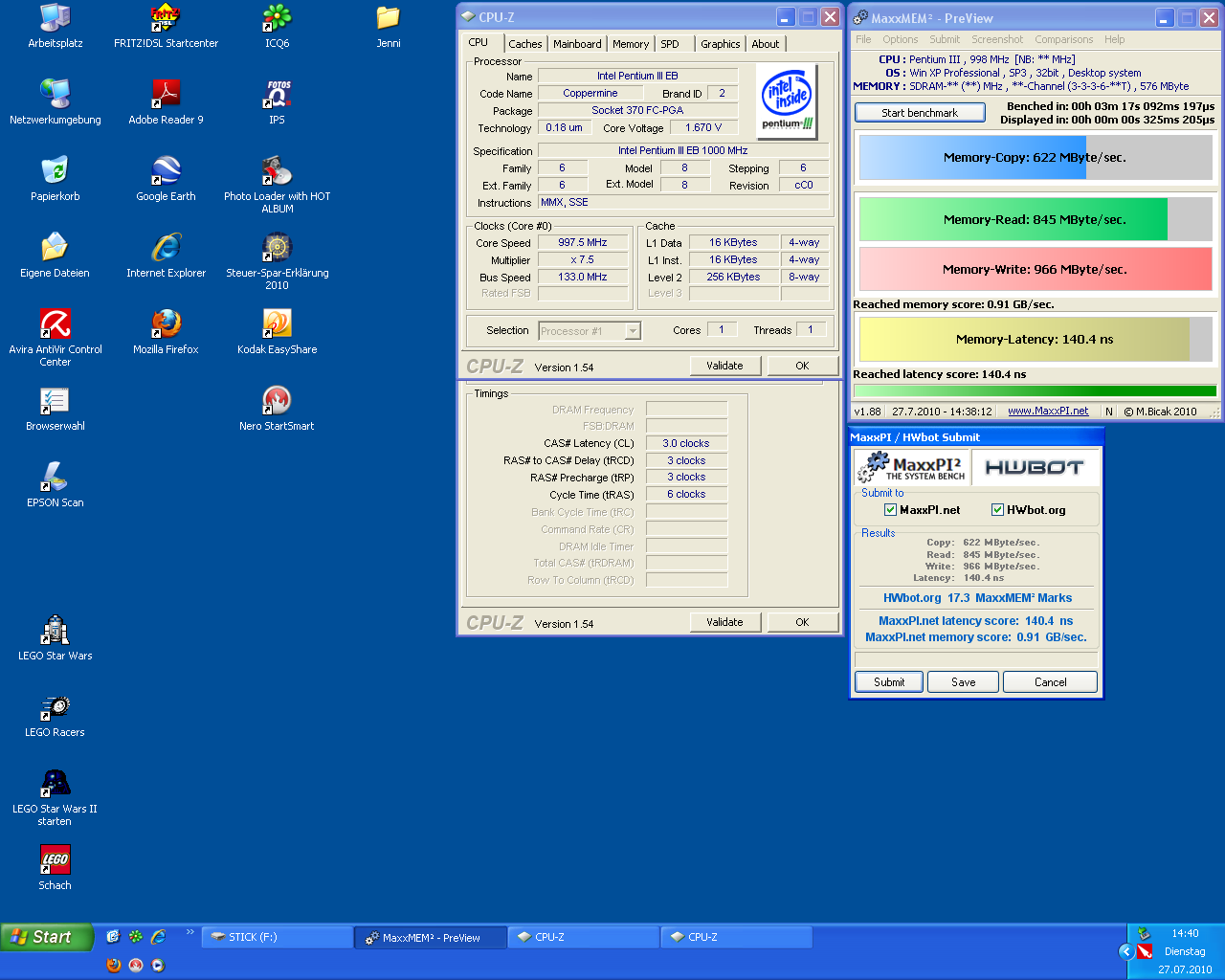Select the Papierkorb recycle bin icon
The image size is (1225, 980).
(55, 179)
